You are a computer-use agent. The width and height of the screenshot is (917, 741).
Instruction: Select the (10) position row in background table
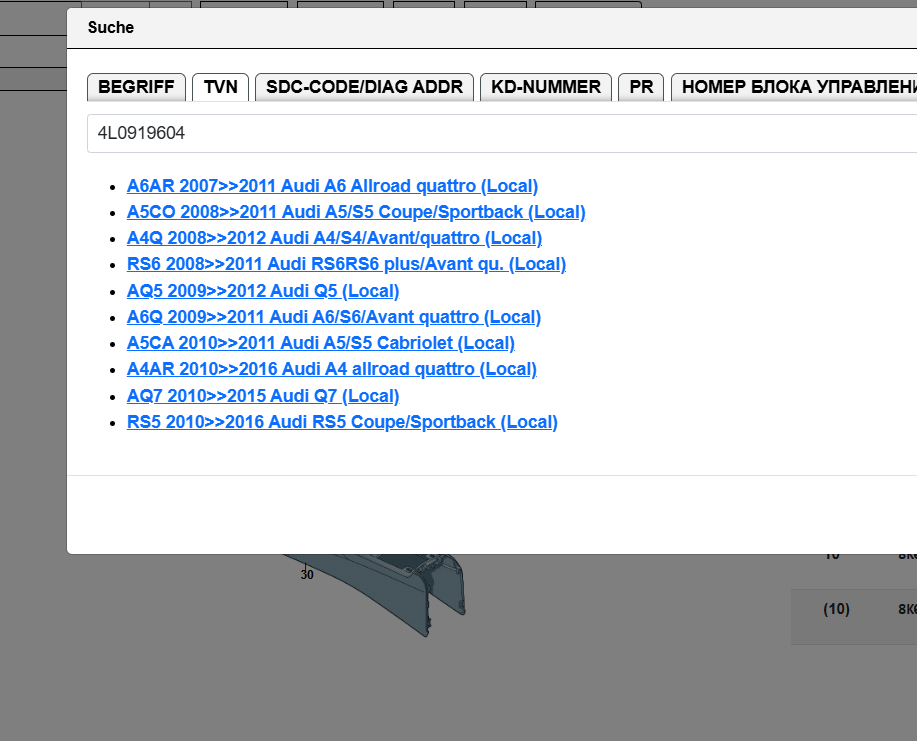(854, 616)
